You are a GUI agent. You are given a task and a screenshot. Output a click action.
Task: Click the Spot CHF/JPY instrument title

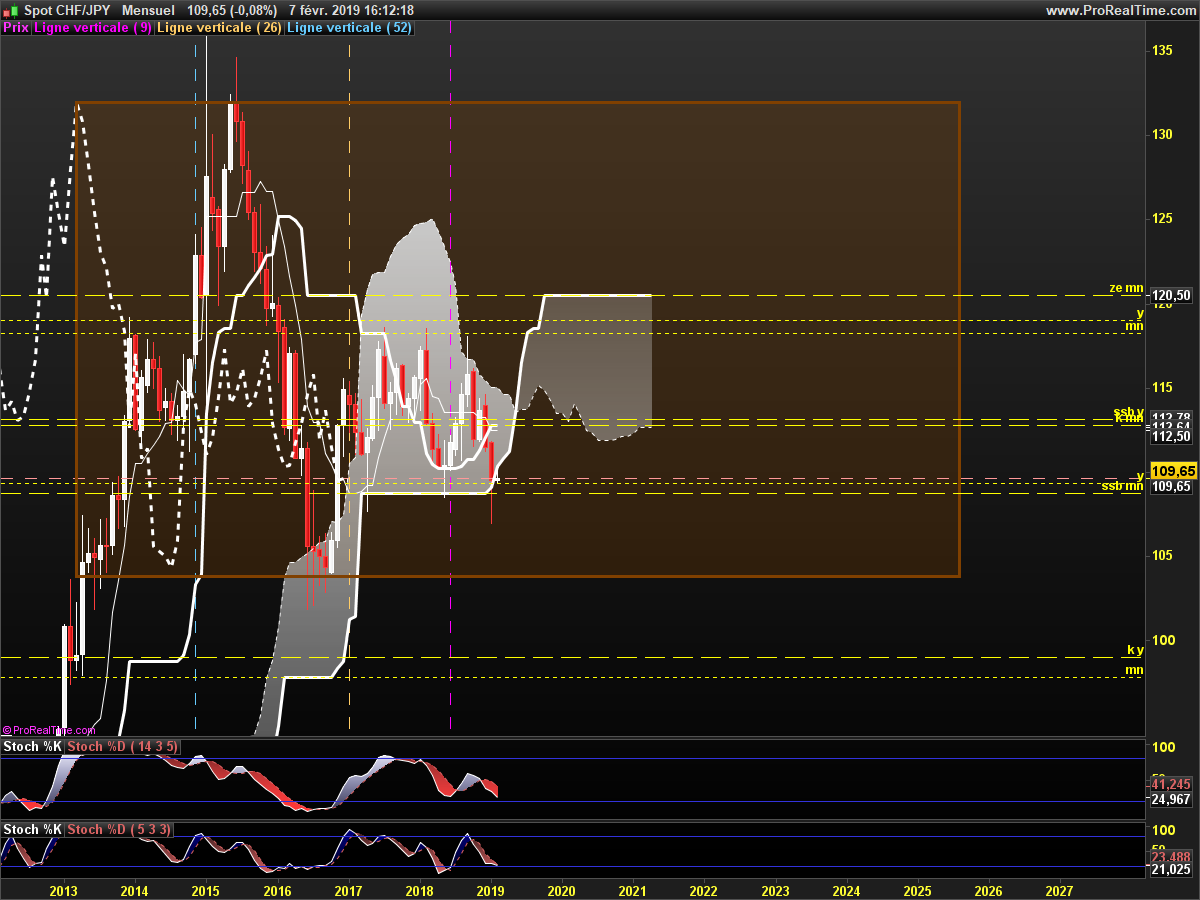(67, 10)
